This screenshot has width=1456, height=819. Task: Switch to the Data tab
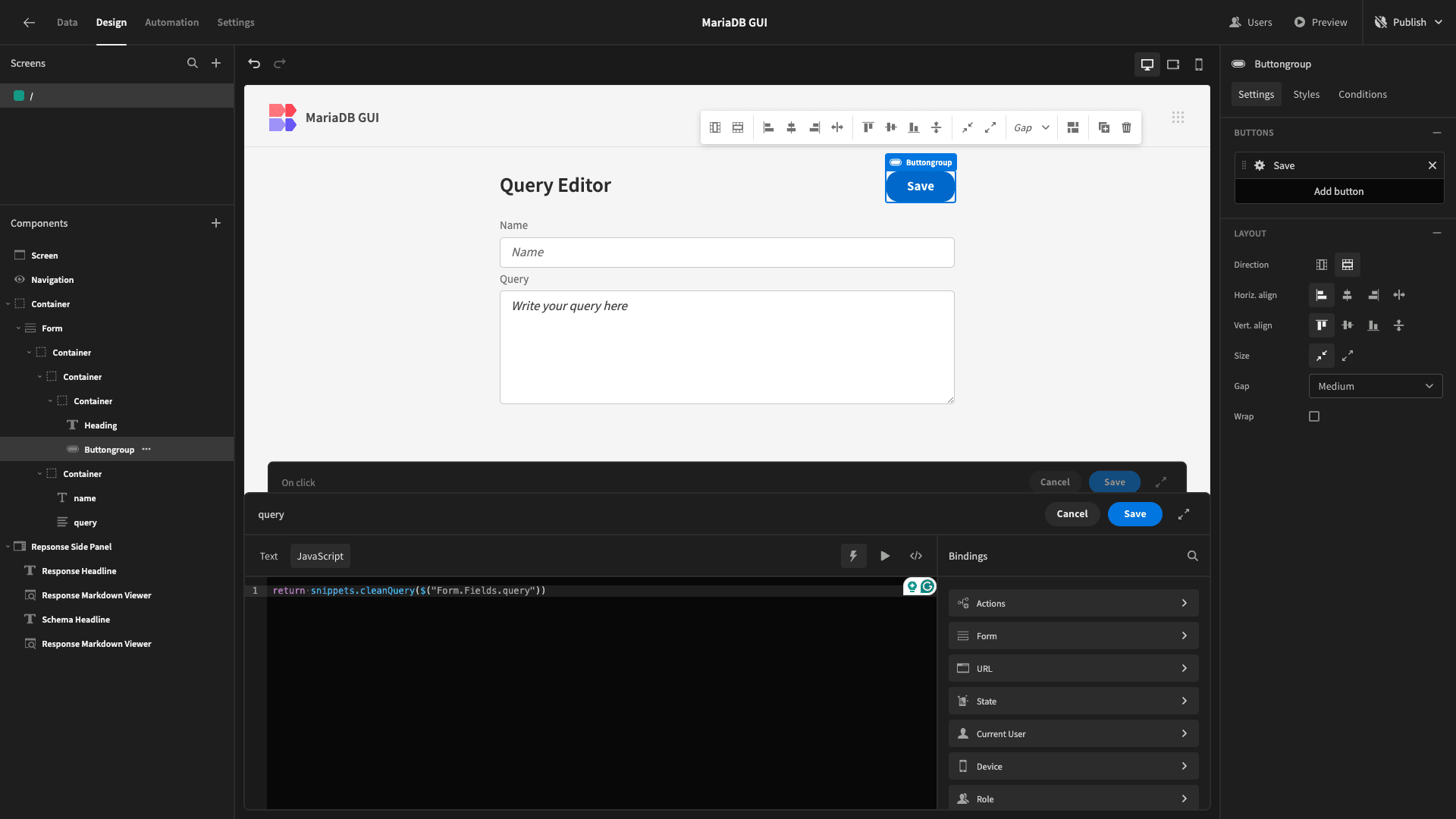(x=67, y=23)
